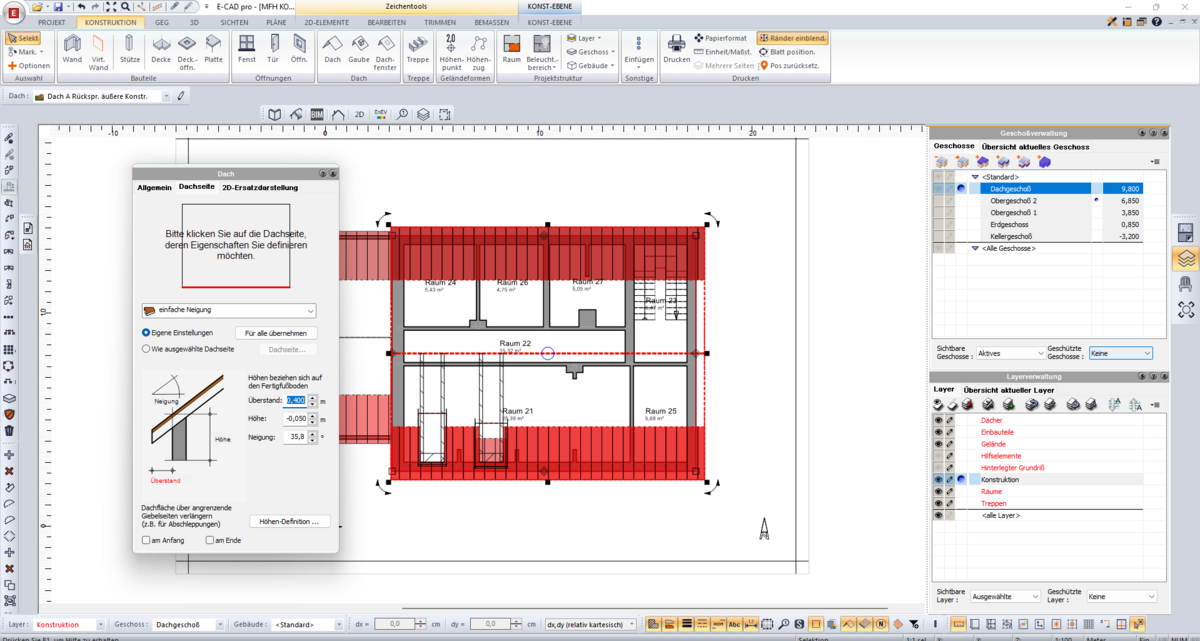1200x641 pixels.
Task: Click the Blatt position option
Action: (x=787, y=52)
